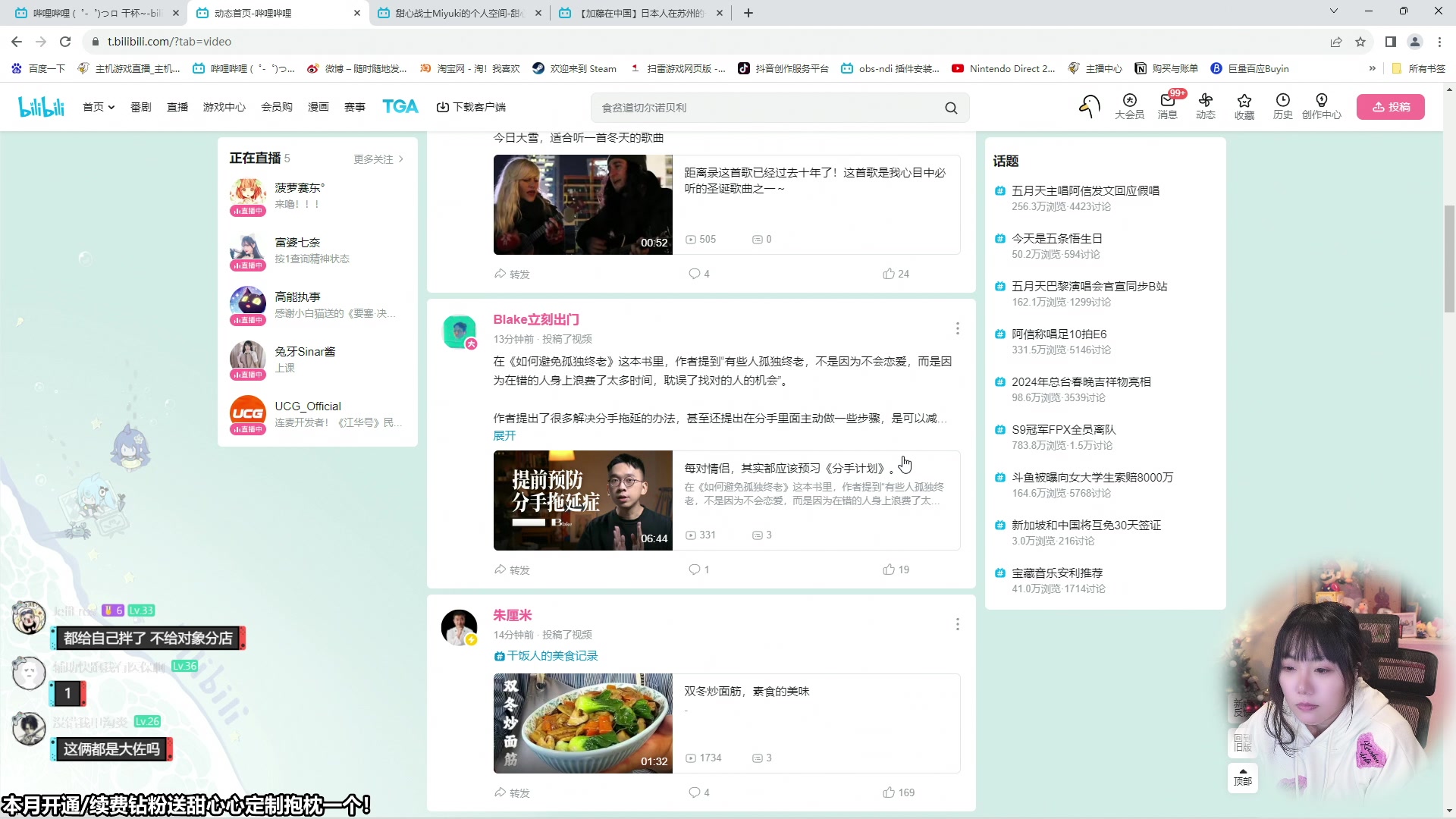Click the 动态 feed icon in top navigation

point(1206,106)
